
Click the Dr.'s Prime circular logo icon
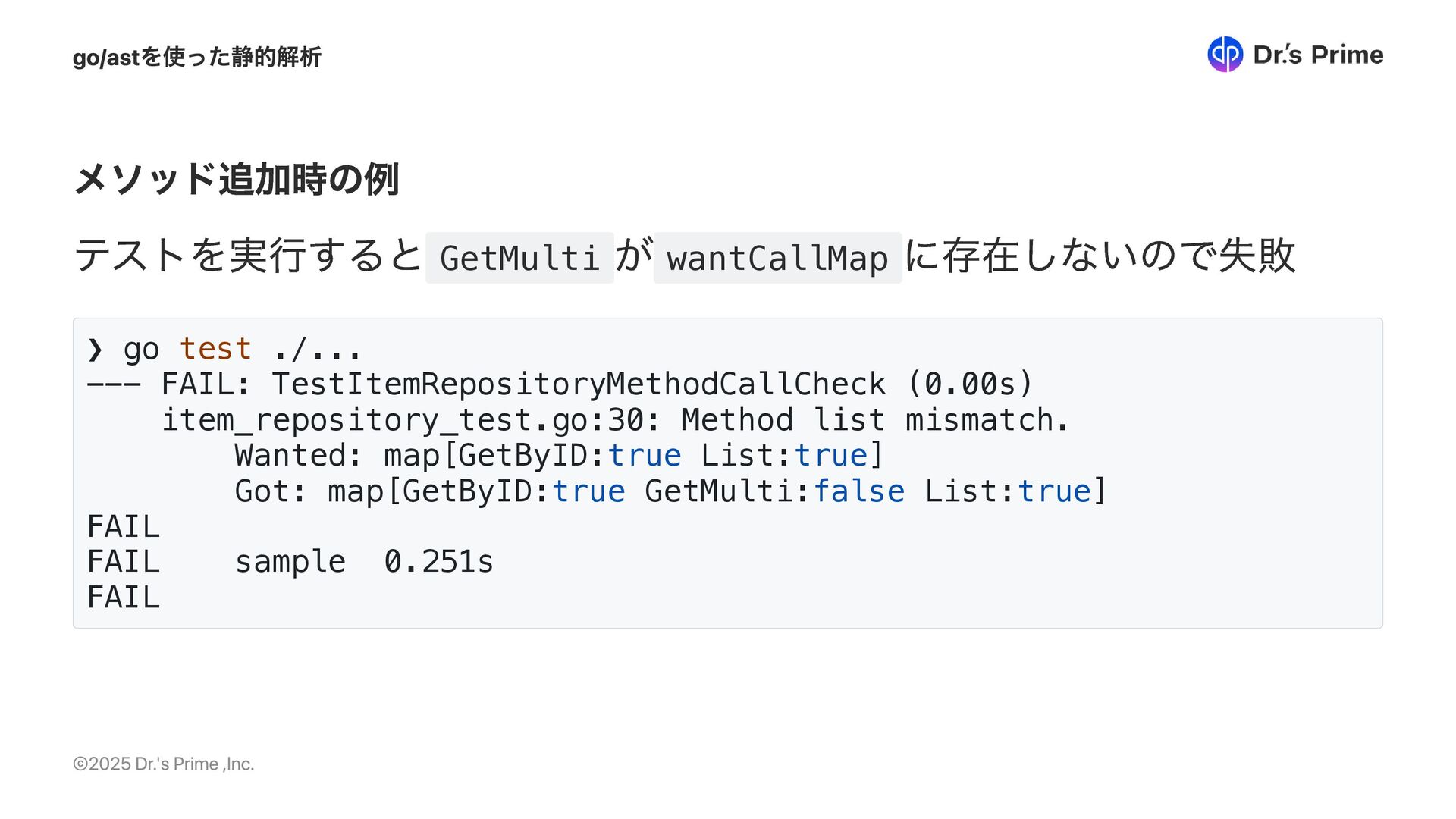[1225, 55]
